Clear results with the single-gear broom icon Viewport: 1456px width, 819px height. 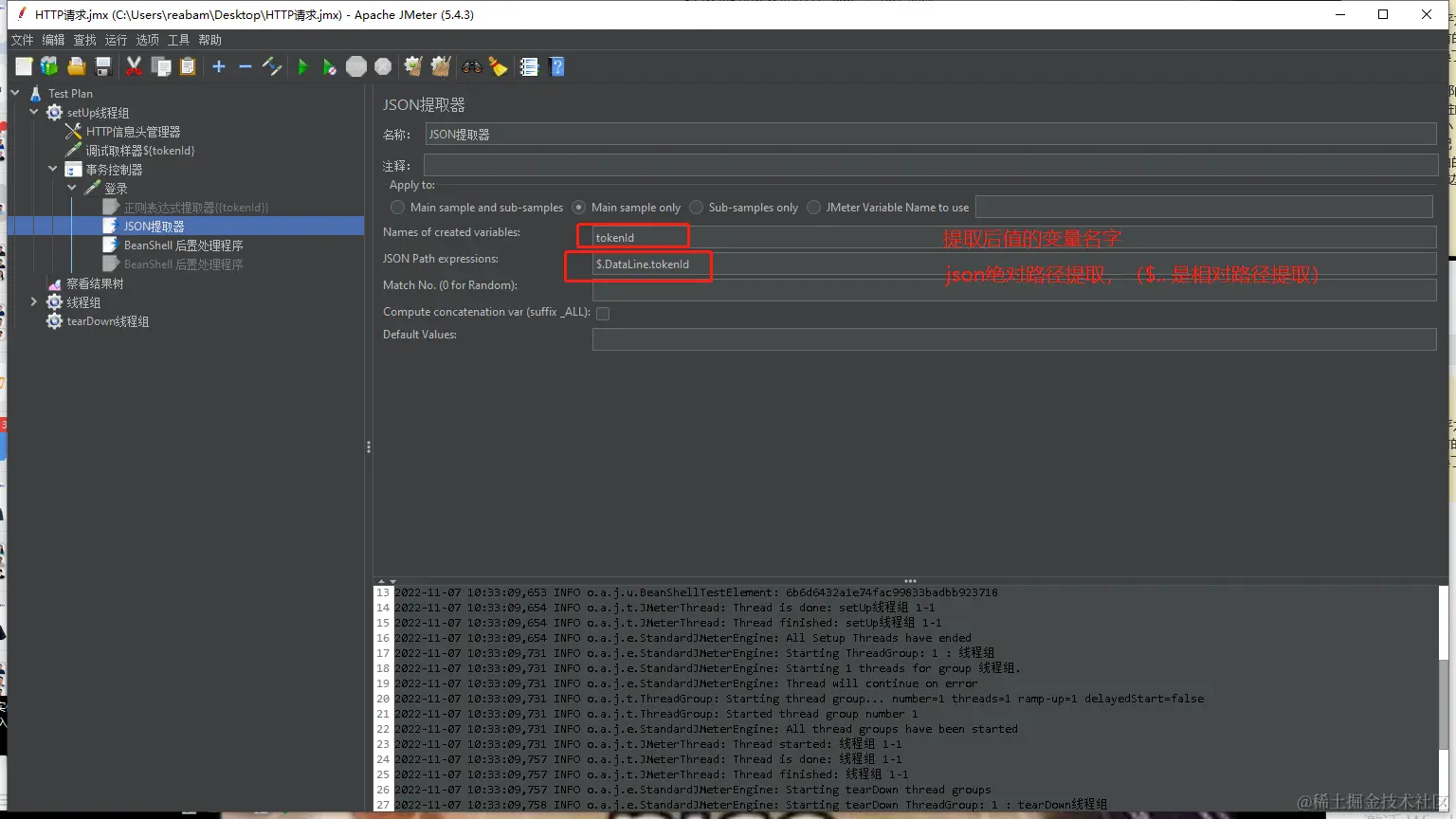pos(413,66)
